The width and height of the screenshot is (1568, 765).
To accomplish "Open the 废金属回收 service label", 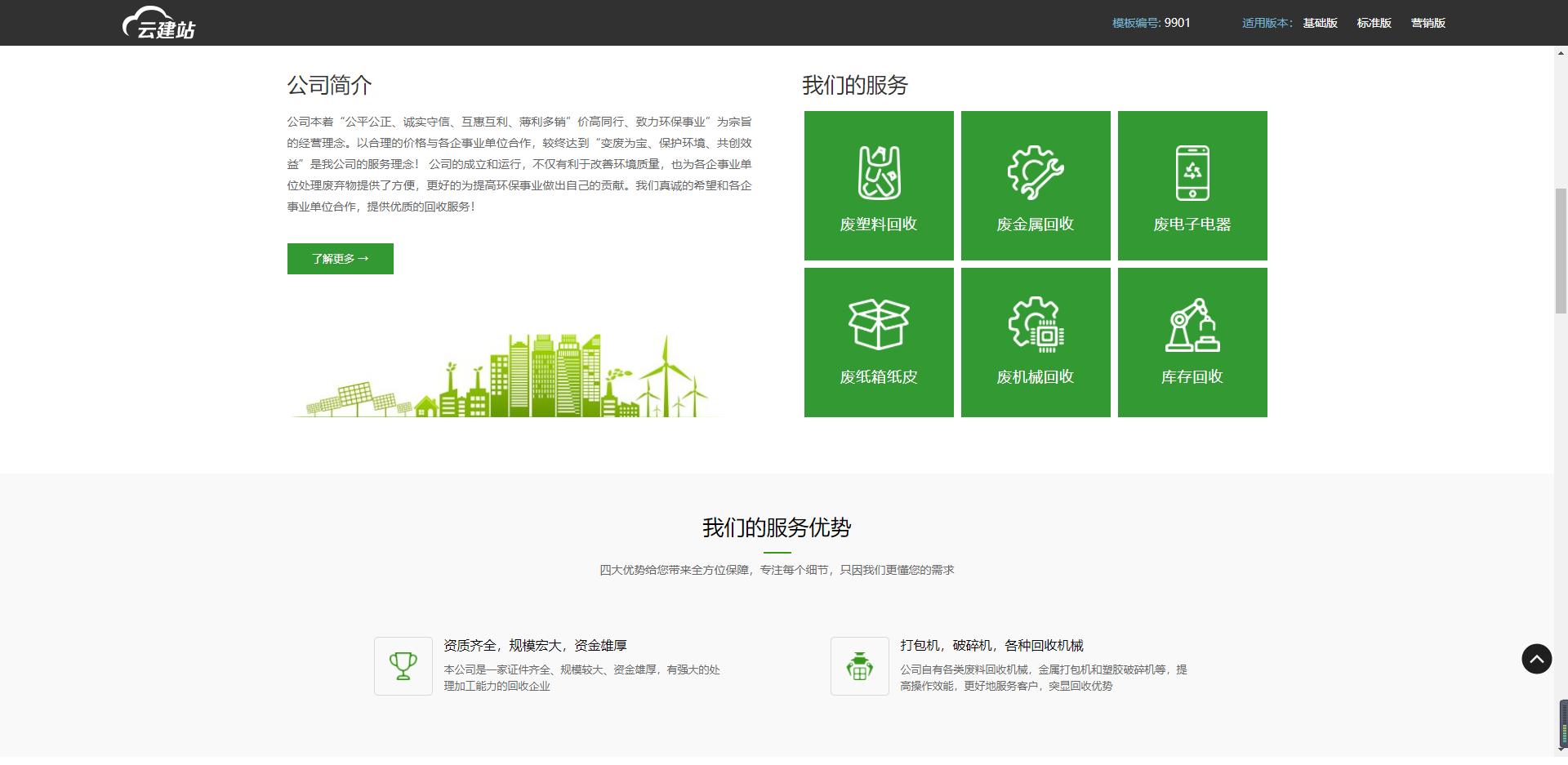I will (1035, 225).
